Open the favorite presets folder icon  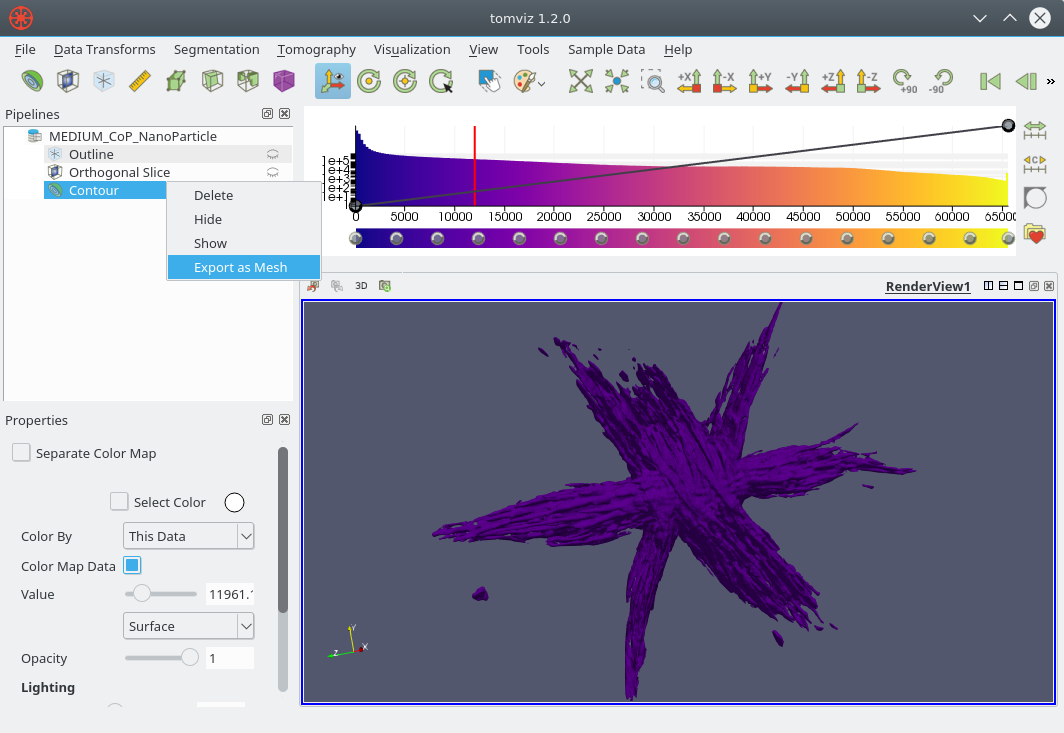pos(1035,233)
